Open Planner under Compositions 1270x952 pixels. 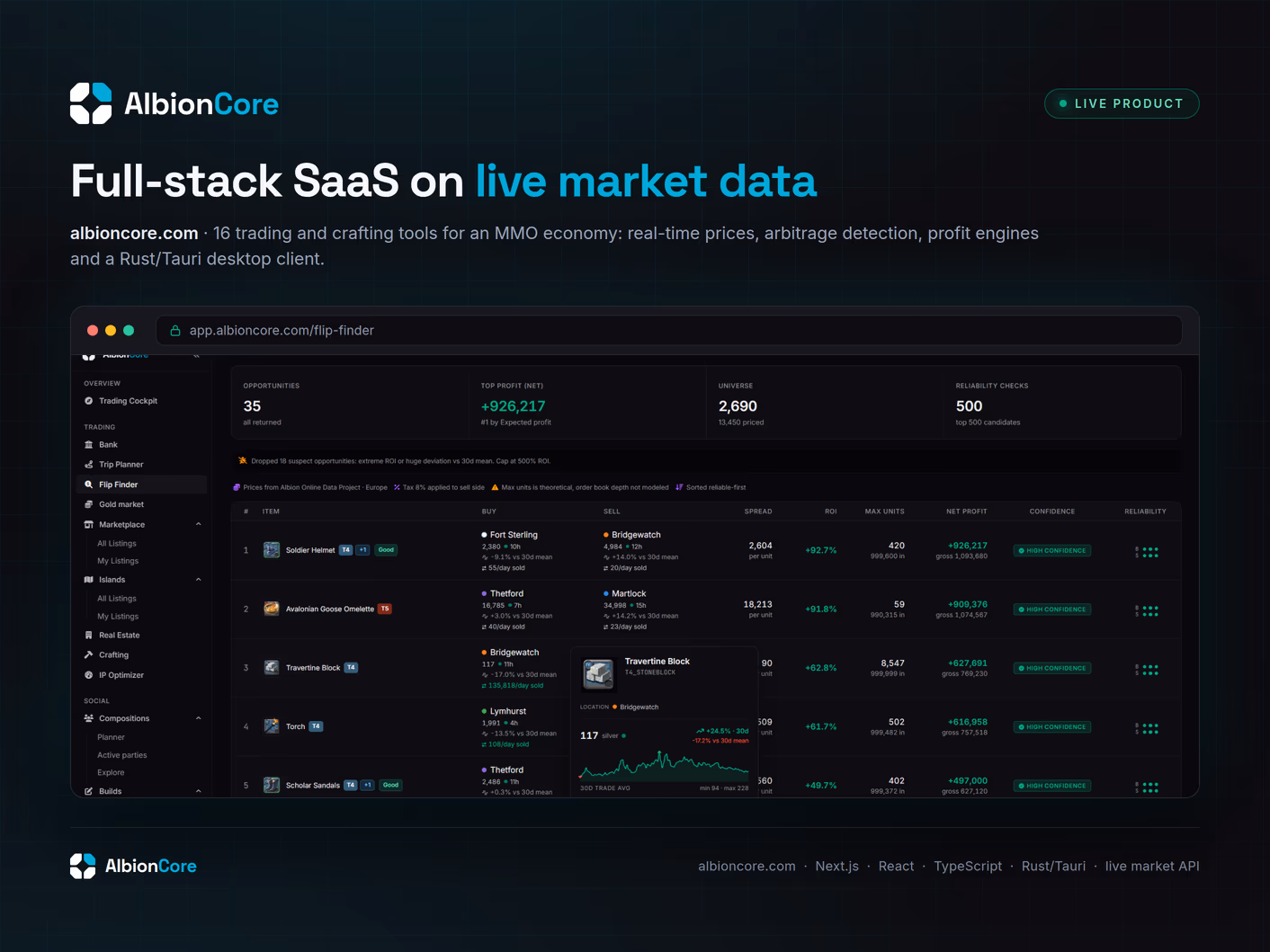point(112,737)
